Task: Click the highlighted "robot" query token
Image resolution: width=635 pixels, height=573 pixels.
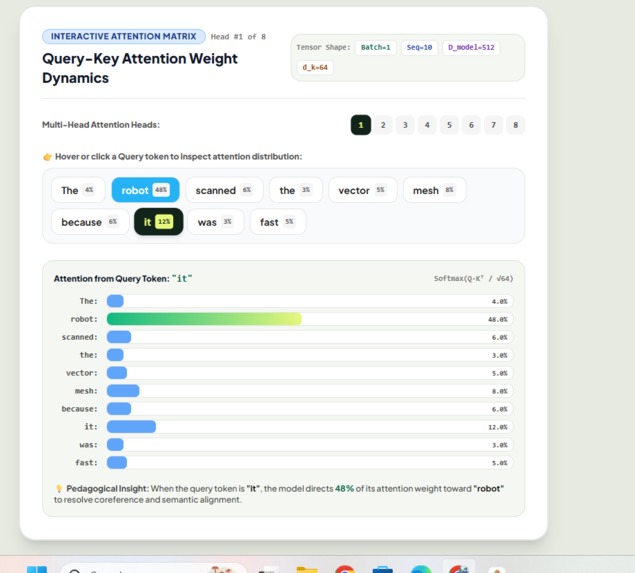Action: [x=145, y=190]
